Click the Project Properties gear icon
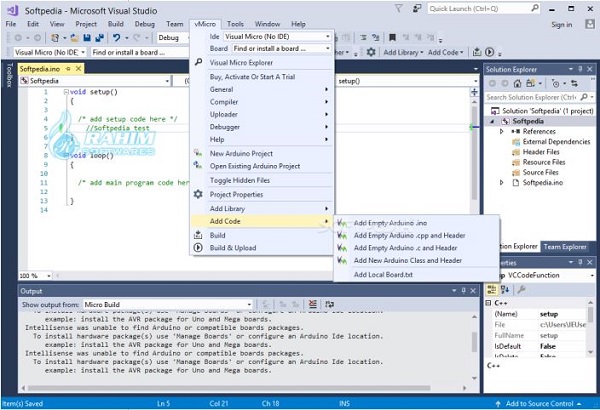 [x=198, y=194]
